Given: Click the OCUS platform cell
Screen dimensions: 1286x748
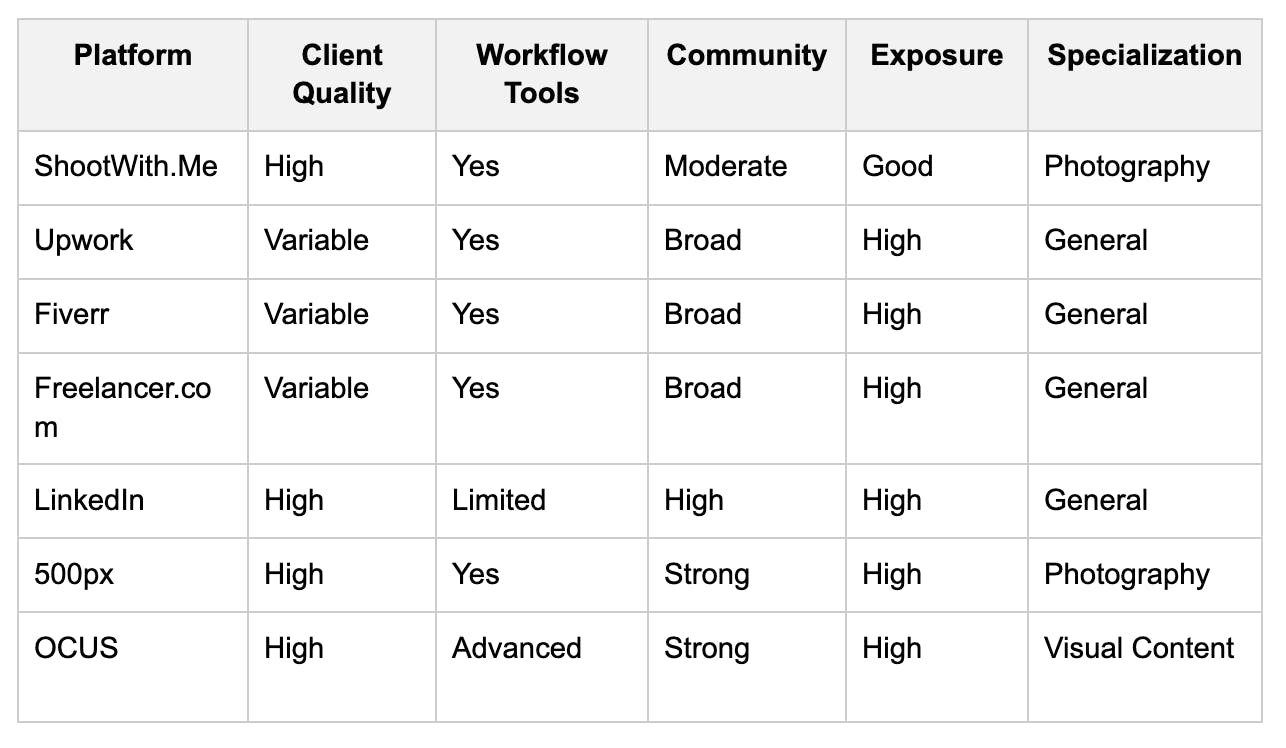Looking at the screenshot, I should pyautogui.click(x=76, y=648).
